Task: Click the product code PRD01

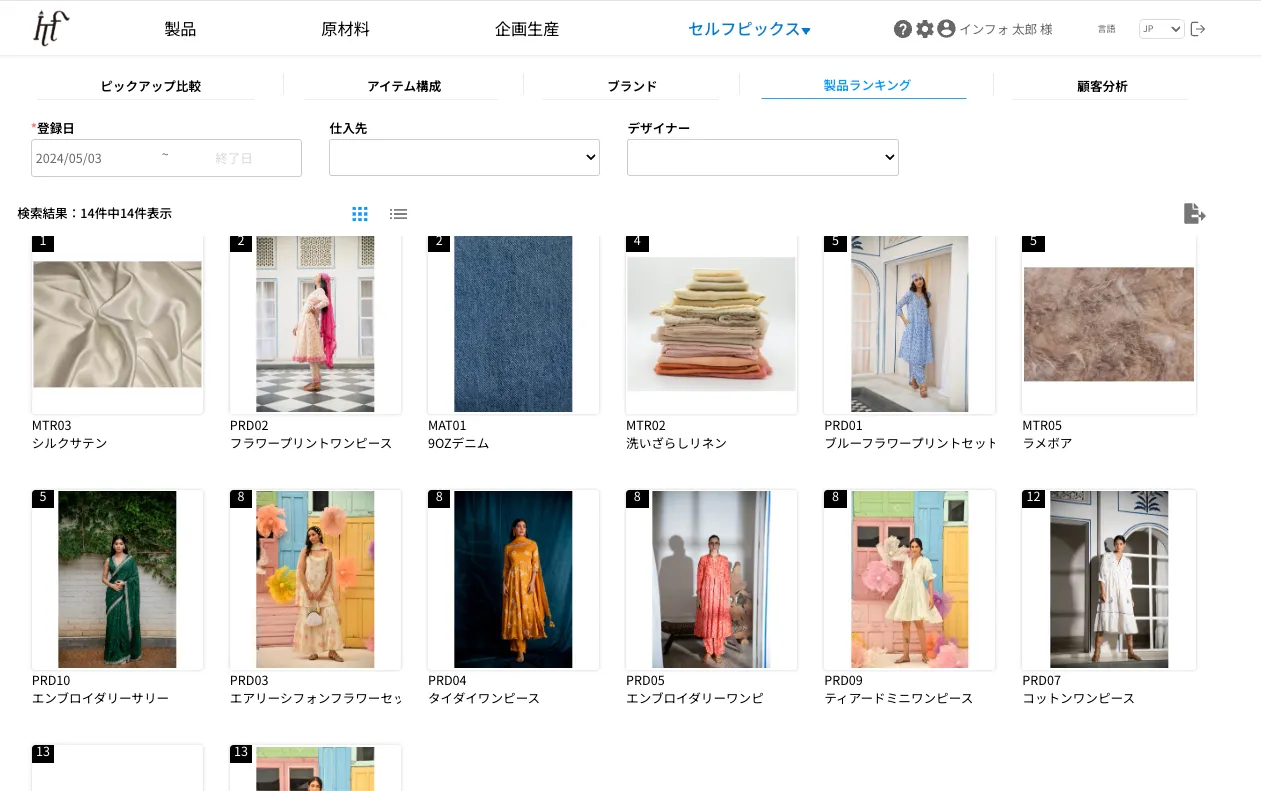Action: tap(843, 425)
